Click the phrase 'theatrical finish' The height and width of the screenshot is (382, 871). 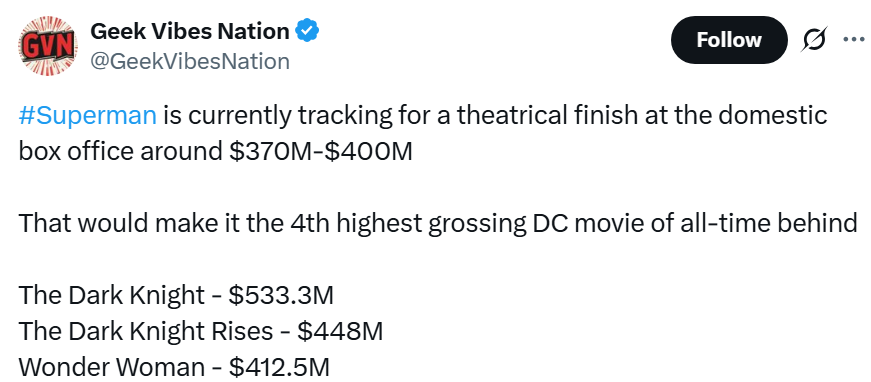point(548,115)
